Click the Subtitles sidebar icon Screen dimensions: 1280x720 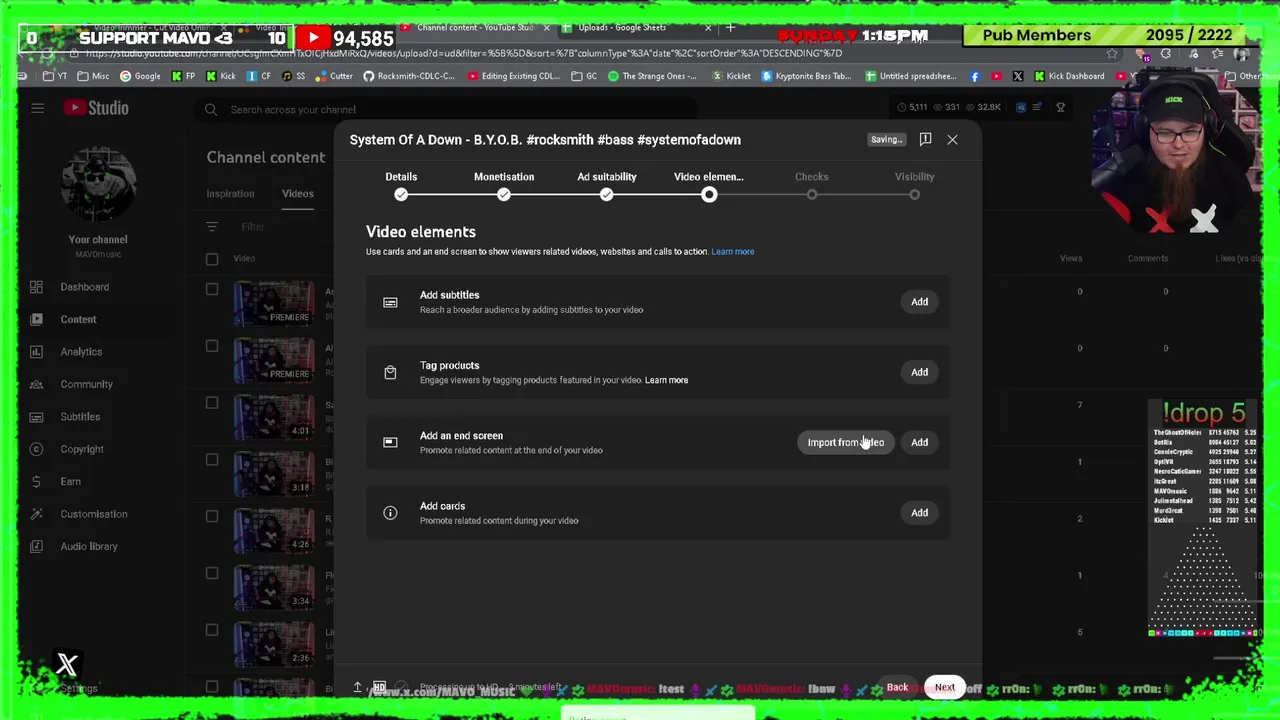click(36, 416)
